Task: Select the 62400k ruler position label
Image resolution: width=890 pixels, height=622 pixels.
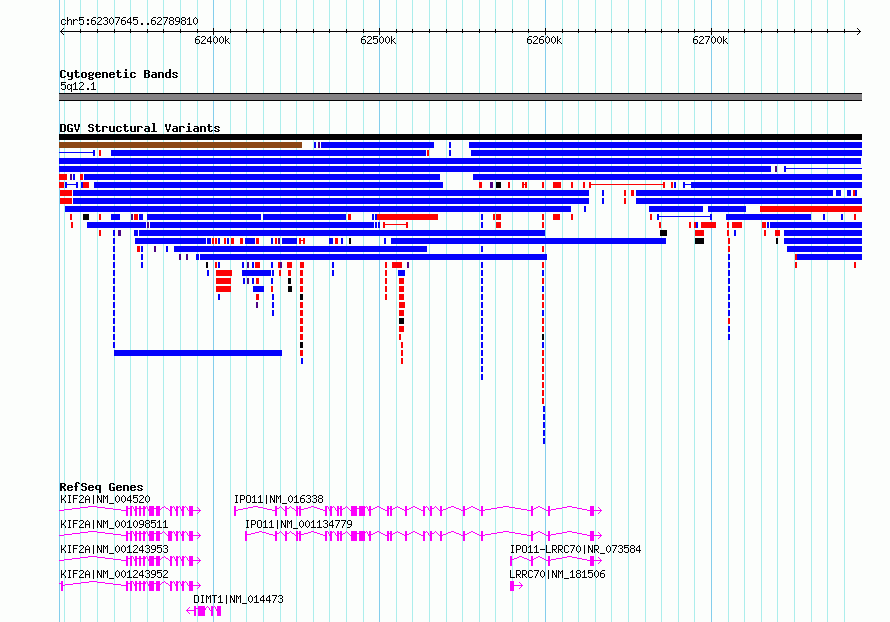Action: click(x=212, y=40)
